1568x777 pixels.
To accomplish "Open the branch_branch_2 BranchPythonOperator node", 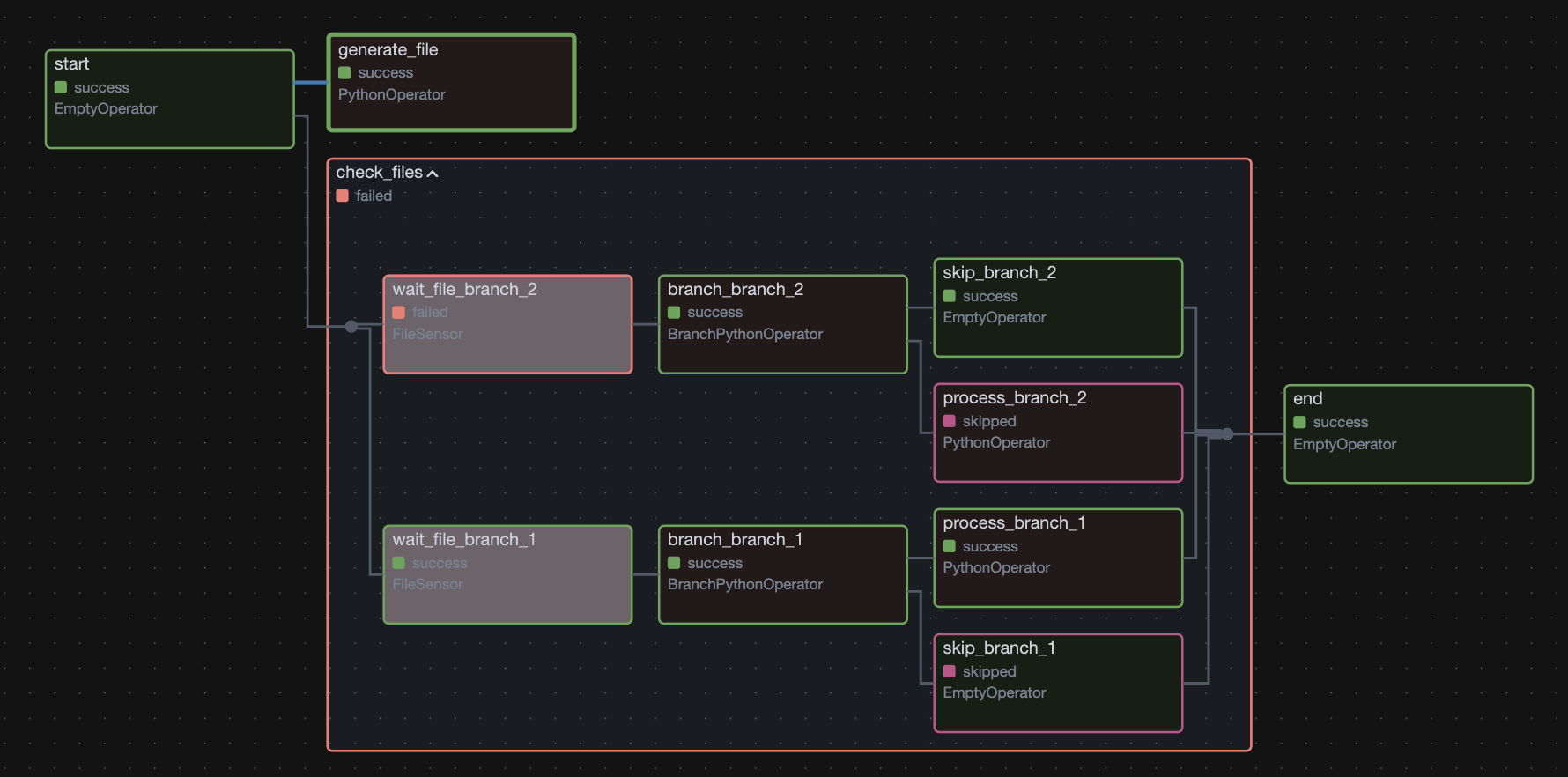I will pyautogui.click(x=782, y=324).
